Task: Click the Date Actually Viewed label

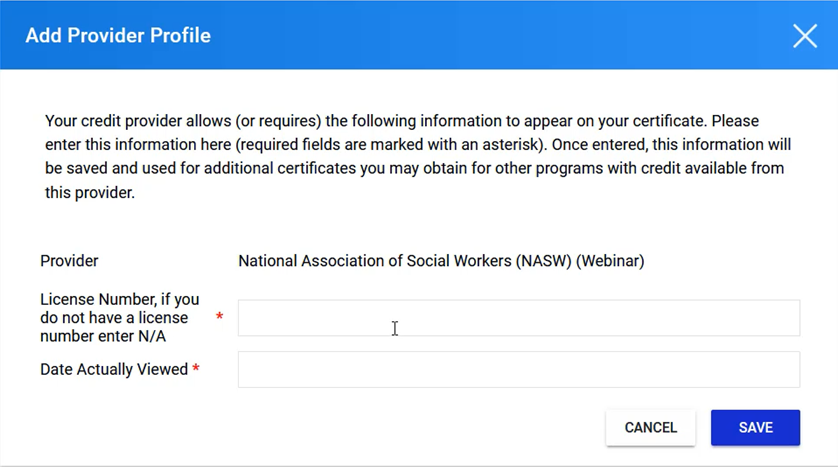Action: (114, 369)
